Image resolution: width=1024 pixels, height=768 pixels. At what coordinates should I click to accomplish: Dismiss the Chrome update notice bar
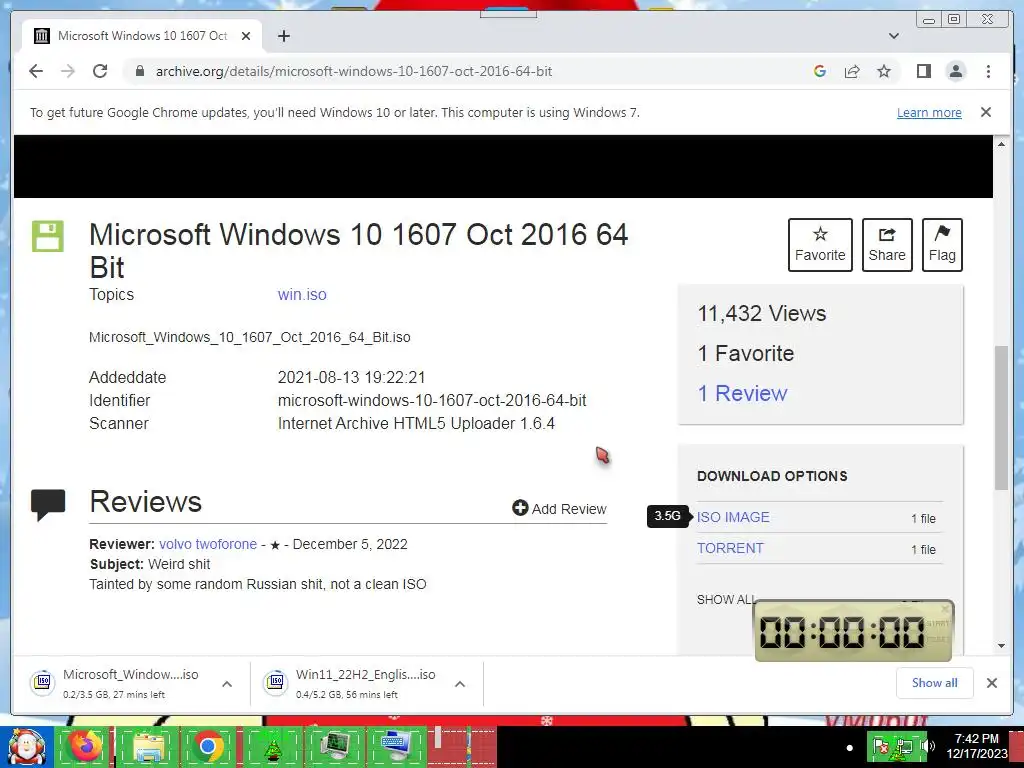(985, 112)
